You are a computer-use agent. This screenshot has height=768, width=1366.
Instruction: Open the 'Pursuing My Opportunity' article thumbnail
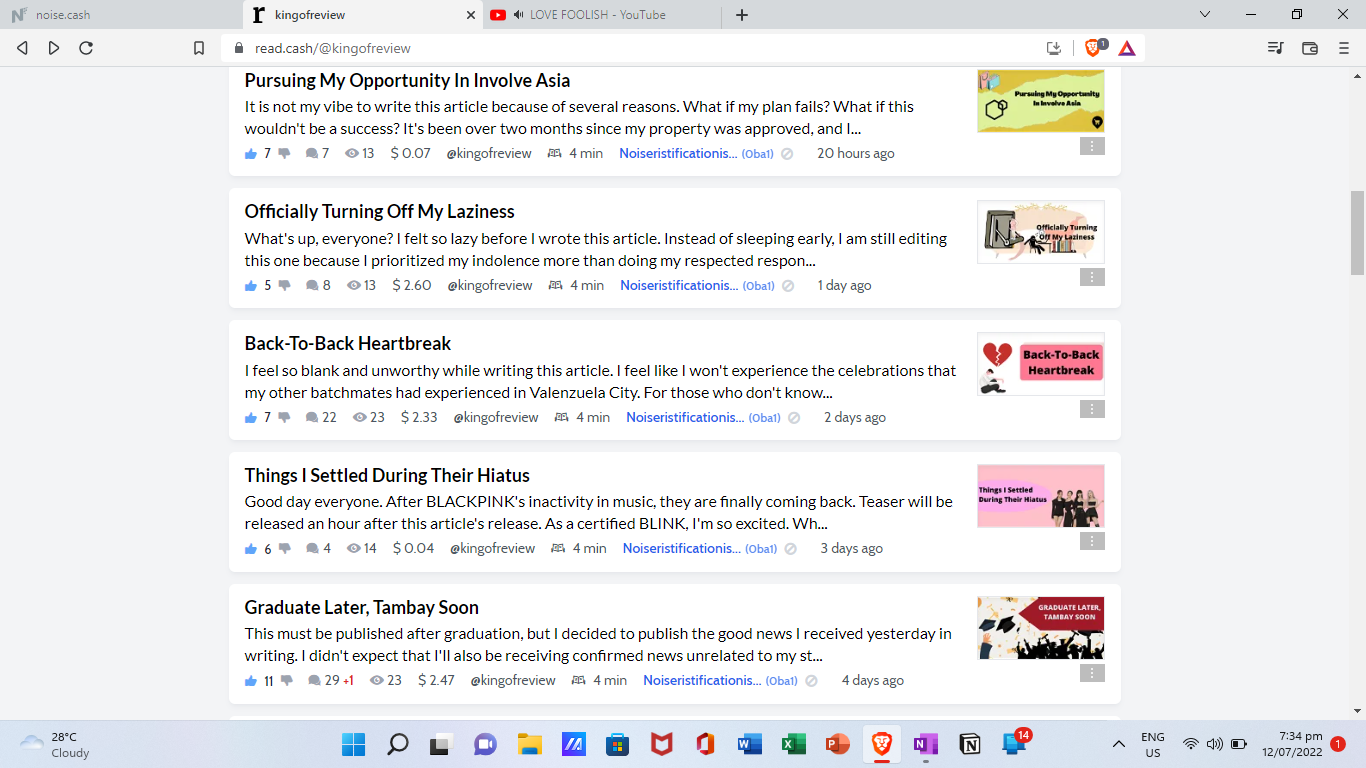1041,100
